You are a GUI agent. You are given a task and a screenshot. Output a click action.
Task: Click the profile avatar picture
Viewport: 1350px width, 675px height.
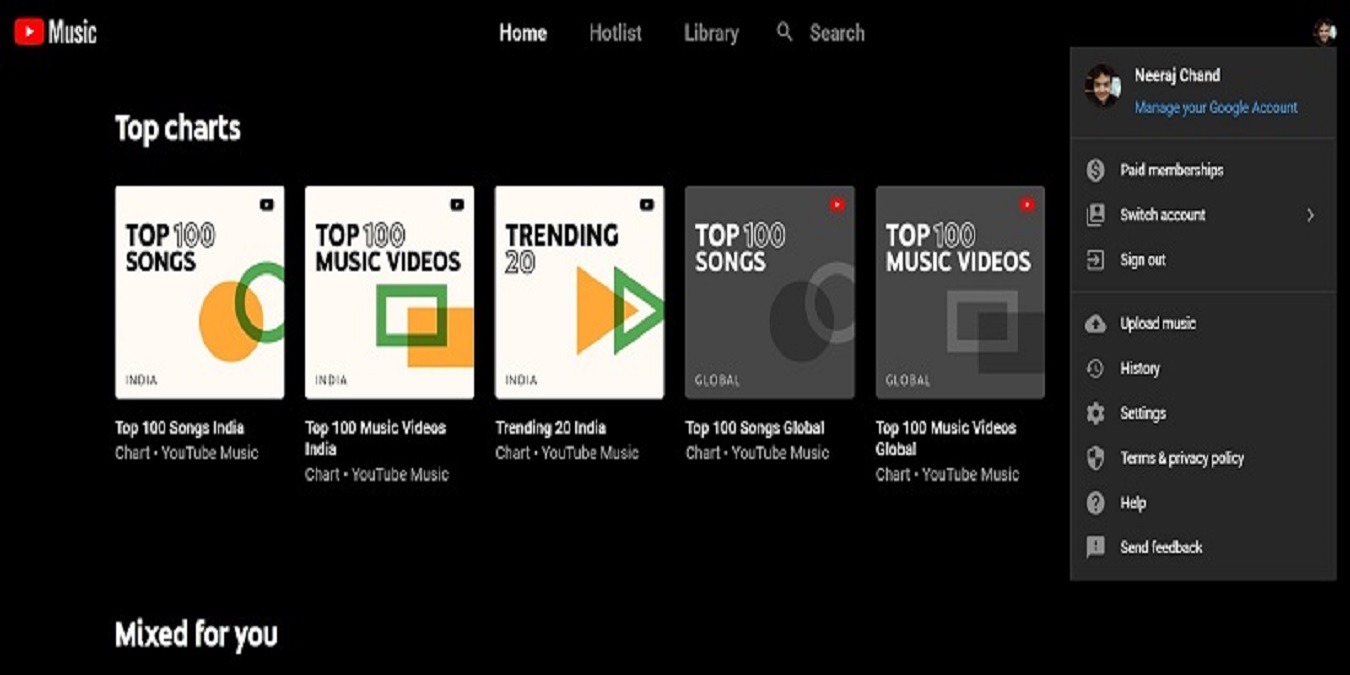(x=1327, y=31)
